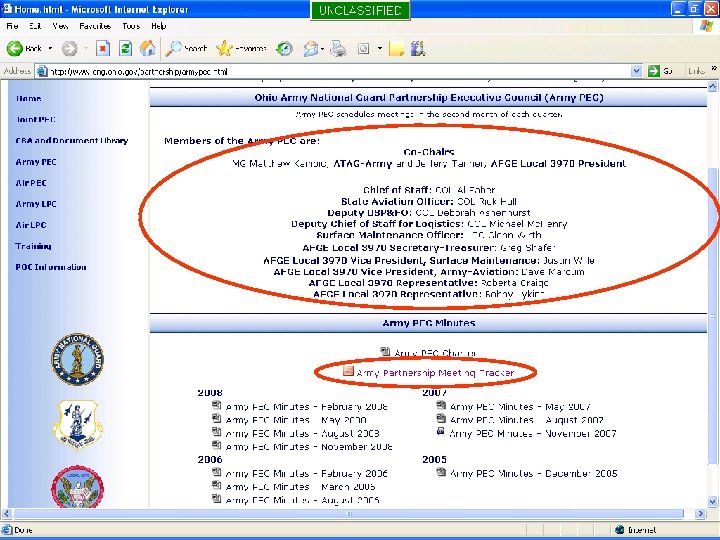Viewport: 720px width, 540px height.
Task: Open the Joint PEC sidebar link
Action: pyautogui.click(x=36, y=119)
